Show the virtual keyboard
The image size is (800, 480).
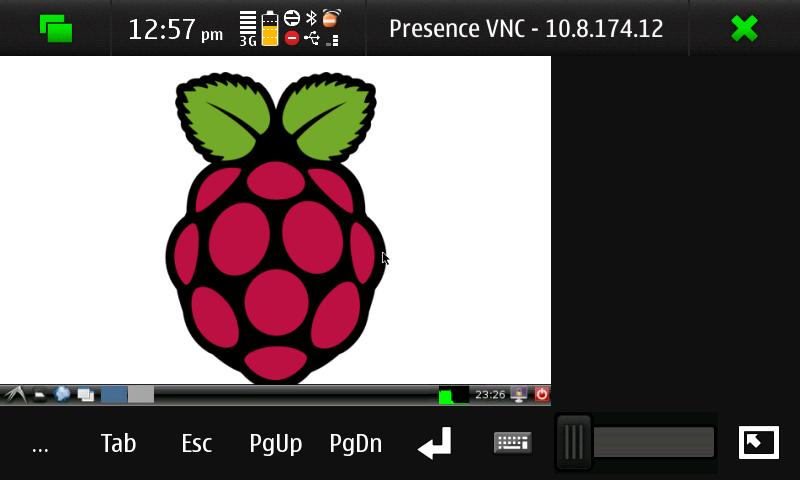[x=513, y=443]
